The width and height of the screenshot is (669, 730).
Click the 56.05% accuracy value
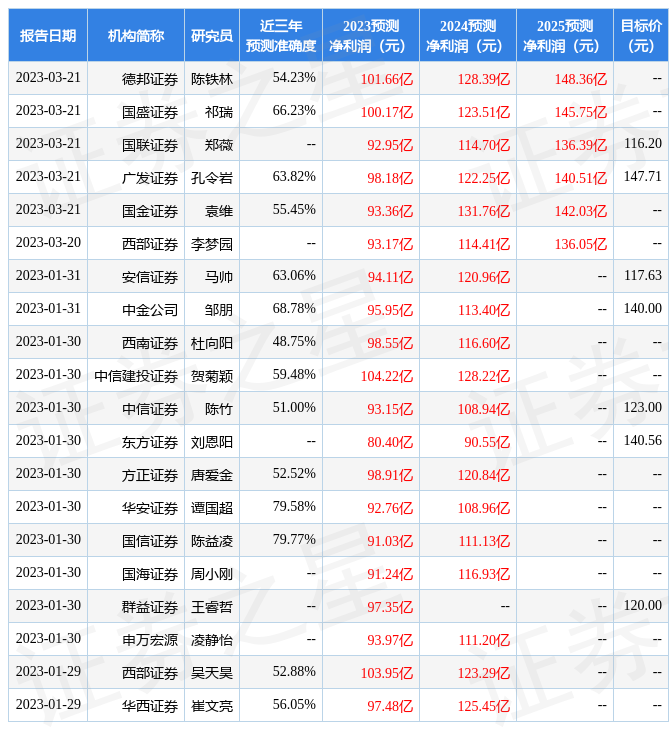point(294,705)
